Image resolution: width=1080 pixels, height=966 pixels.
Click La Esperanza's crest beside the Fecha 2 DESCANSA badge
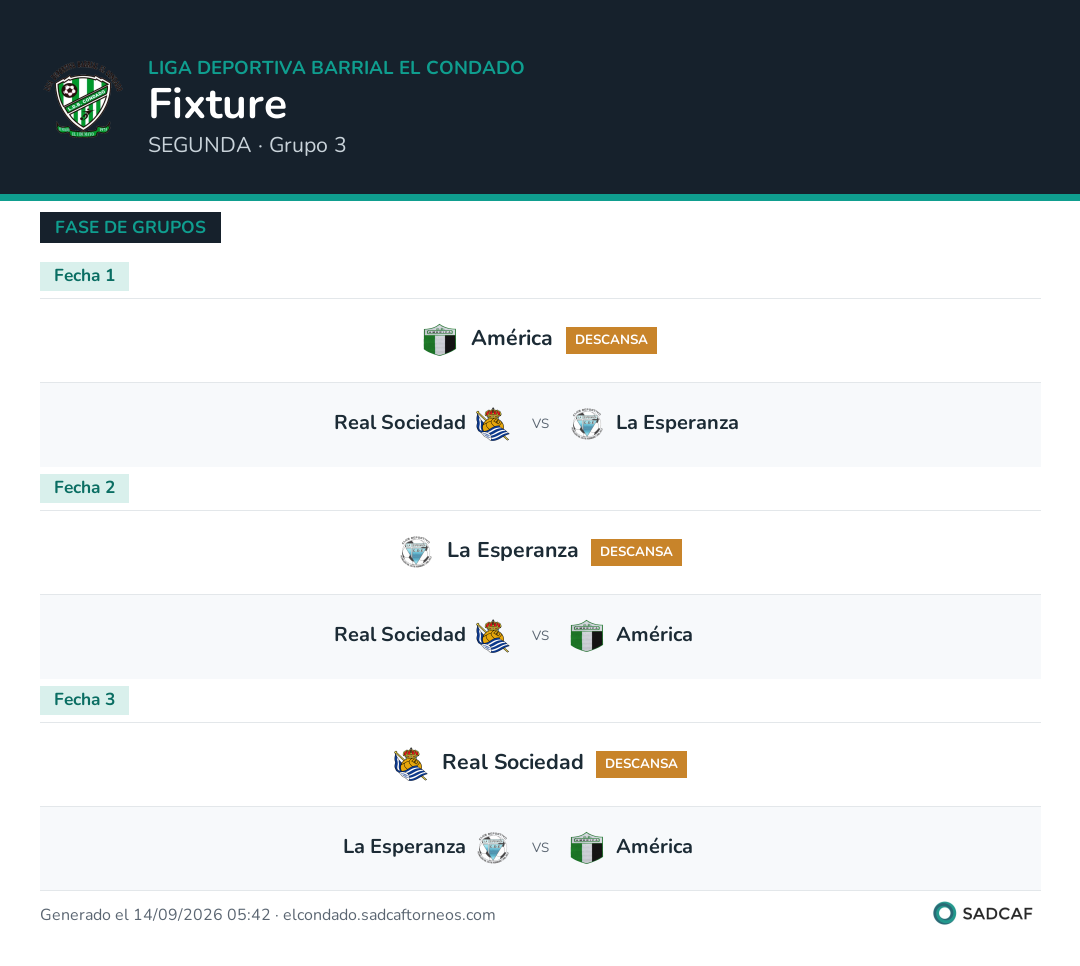tap(416, 552)
